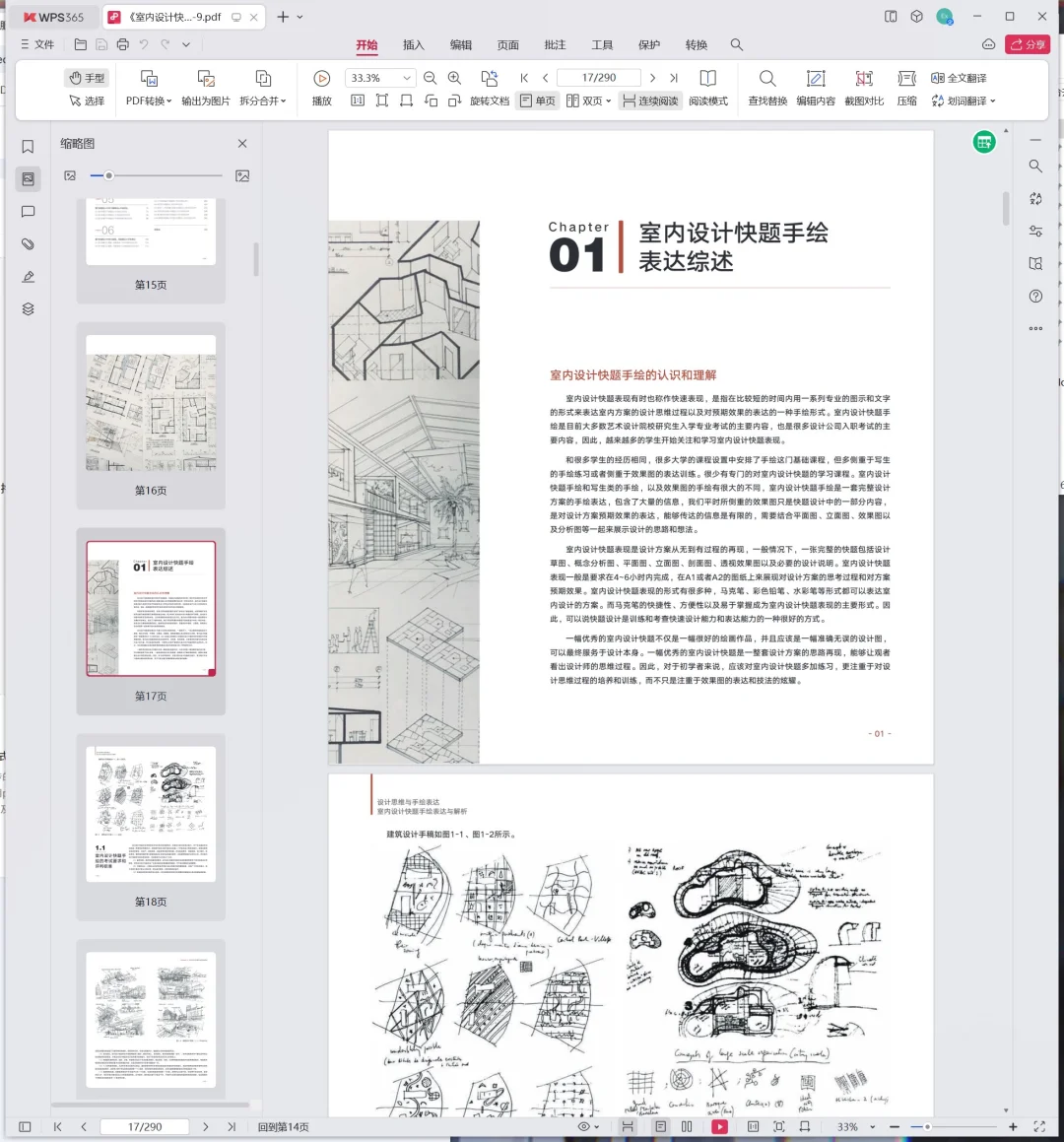Screen dimensions: 1064x1142
Task: Choose the 选择 selection tool
Action: (x=88, y=101)
